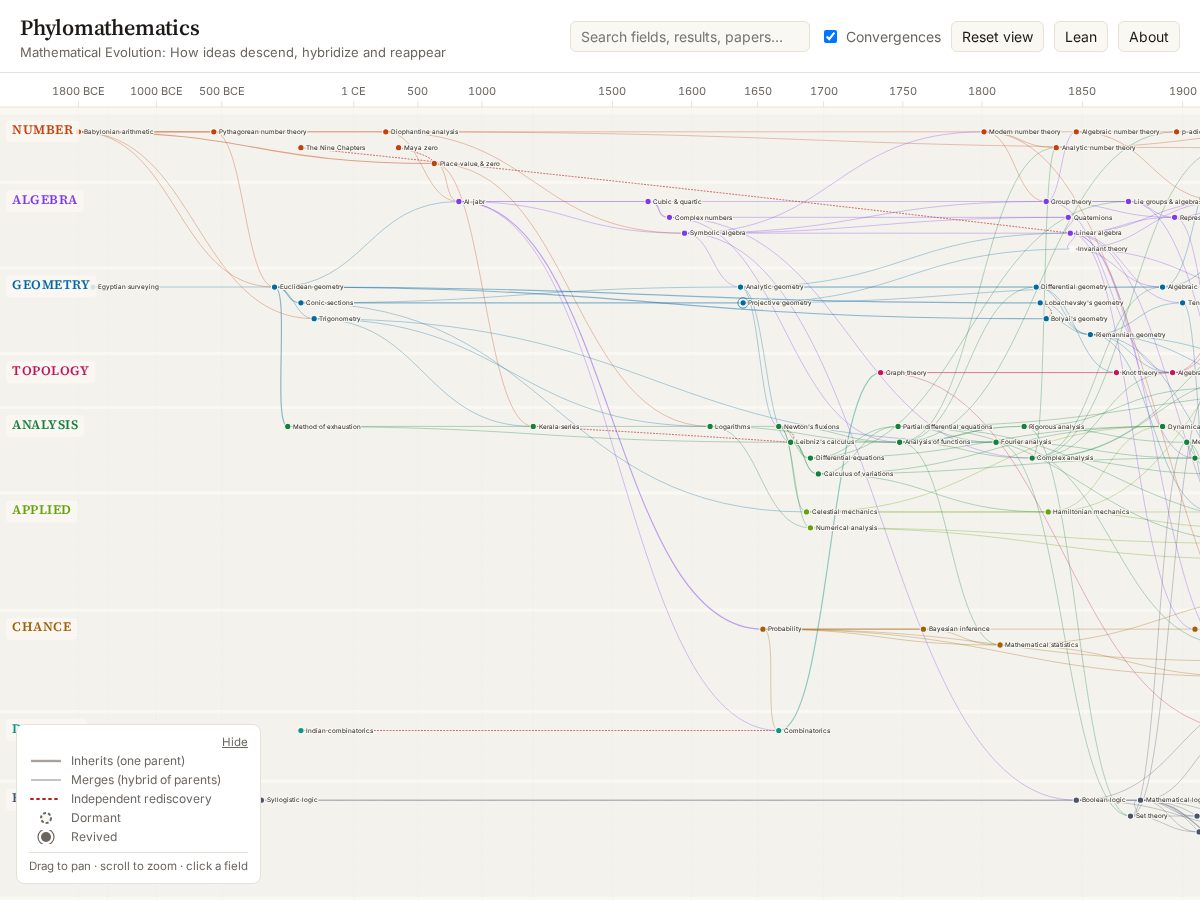Select the Complex numbers node
Image resolution: width=1200 pixels, height=900 pixels.
coord(670,218)
